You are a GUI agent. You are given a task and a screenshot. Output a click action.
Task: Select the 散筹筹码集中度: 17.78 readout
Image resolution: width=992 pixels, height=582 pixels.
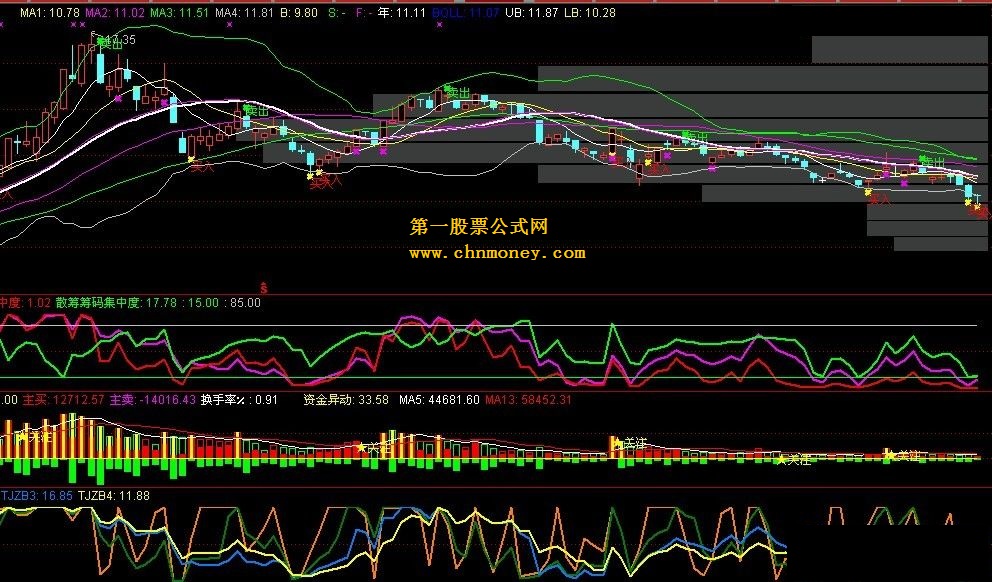pyautogui.click(x=116, y=303)
